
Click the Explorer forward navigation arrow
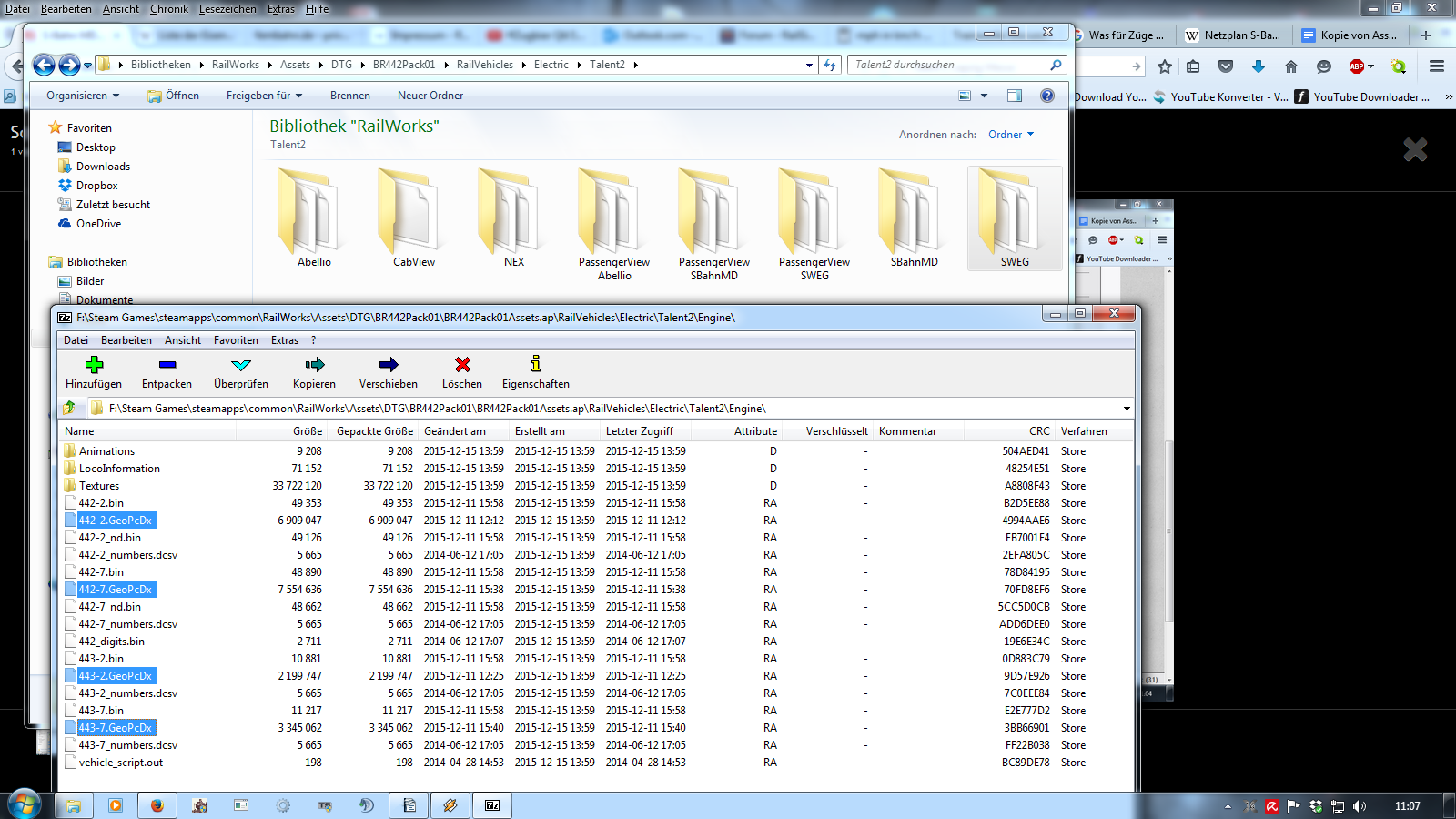[69, 65]
